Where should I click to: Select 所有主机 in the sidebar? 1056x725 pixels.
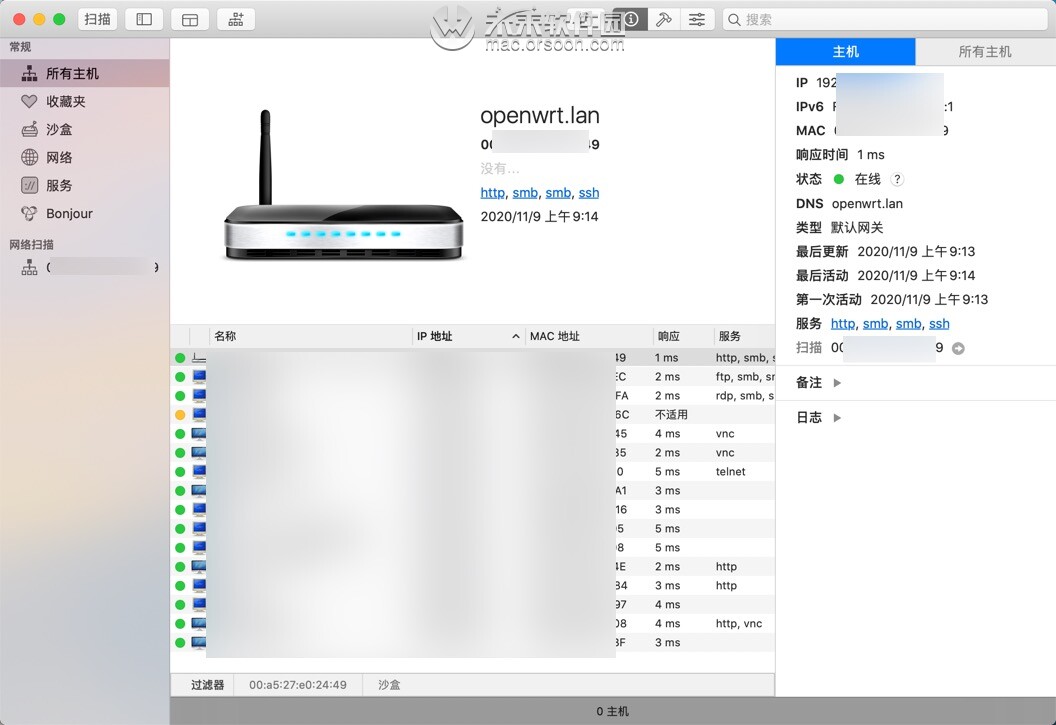click(85, 73)
